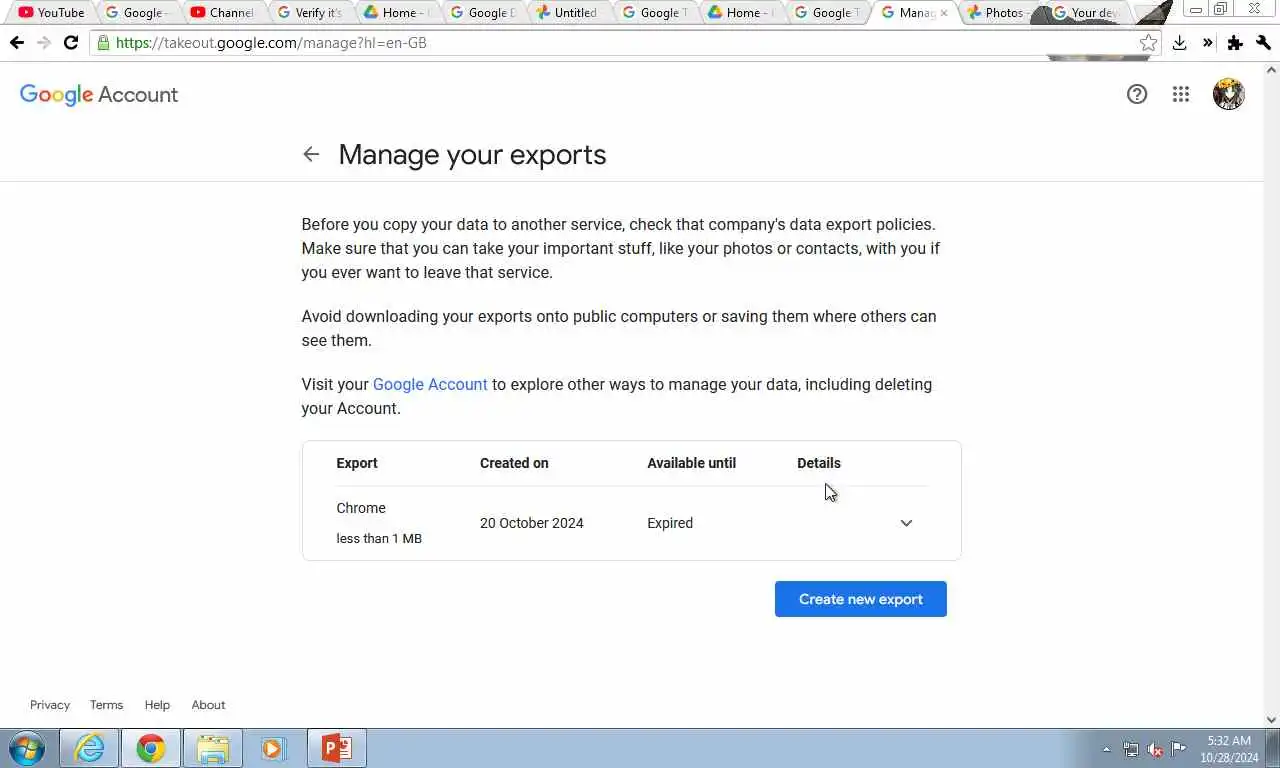Switch to the YouTube tab
1280x768 pixels.
tap(52, 13)
